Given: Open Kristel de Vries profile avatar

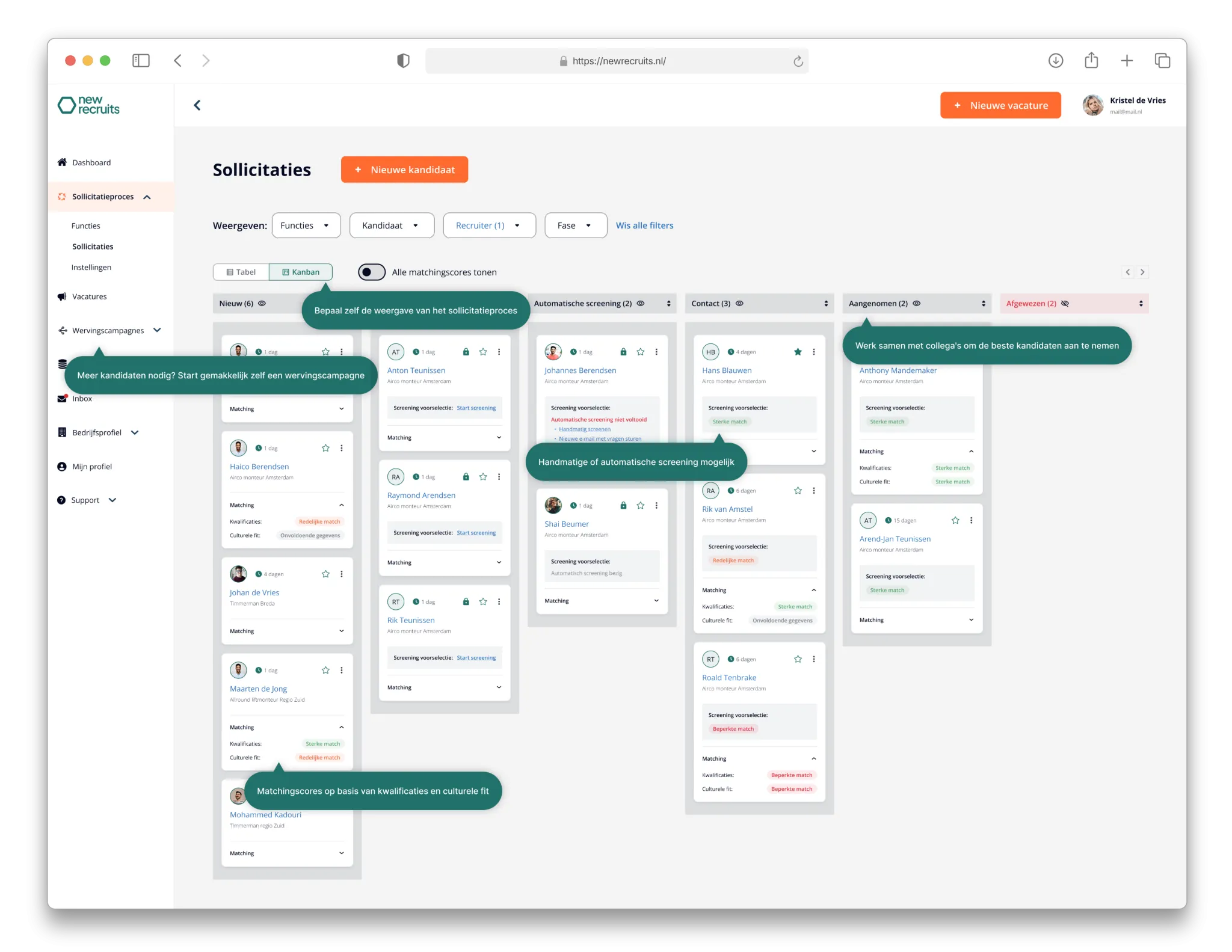Looking at the screenshot, I should [x=1093, y=105].
